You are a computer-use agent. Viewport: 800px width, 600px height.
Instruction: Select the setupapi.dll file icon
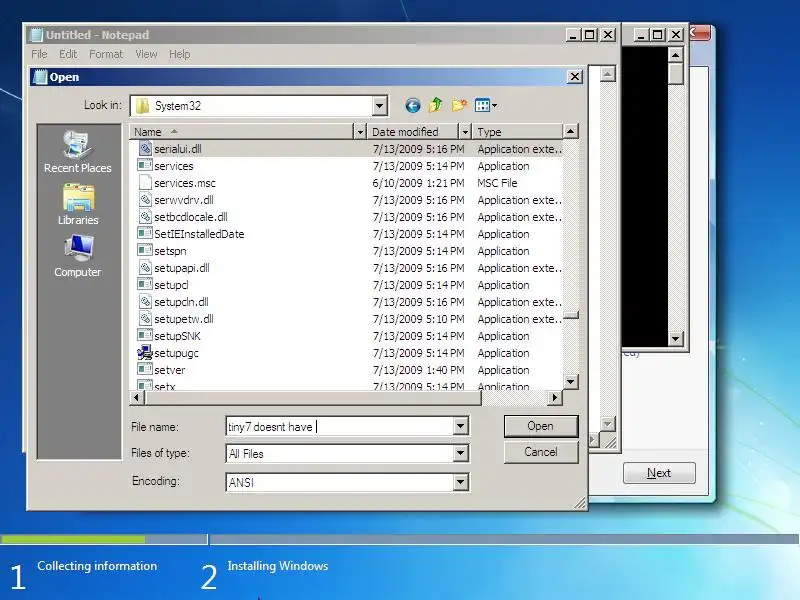145,267
